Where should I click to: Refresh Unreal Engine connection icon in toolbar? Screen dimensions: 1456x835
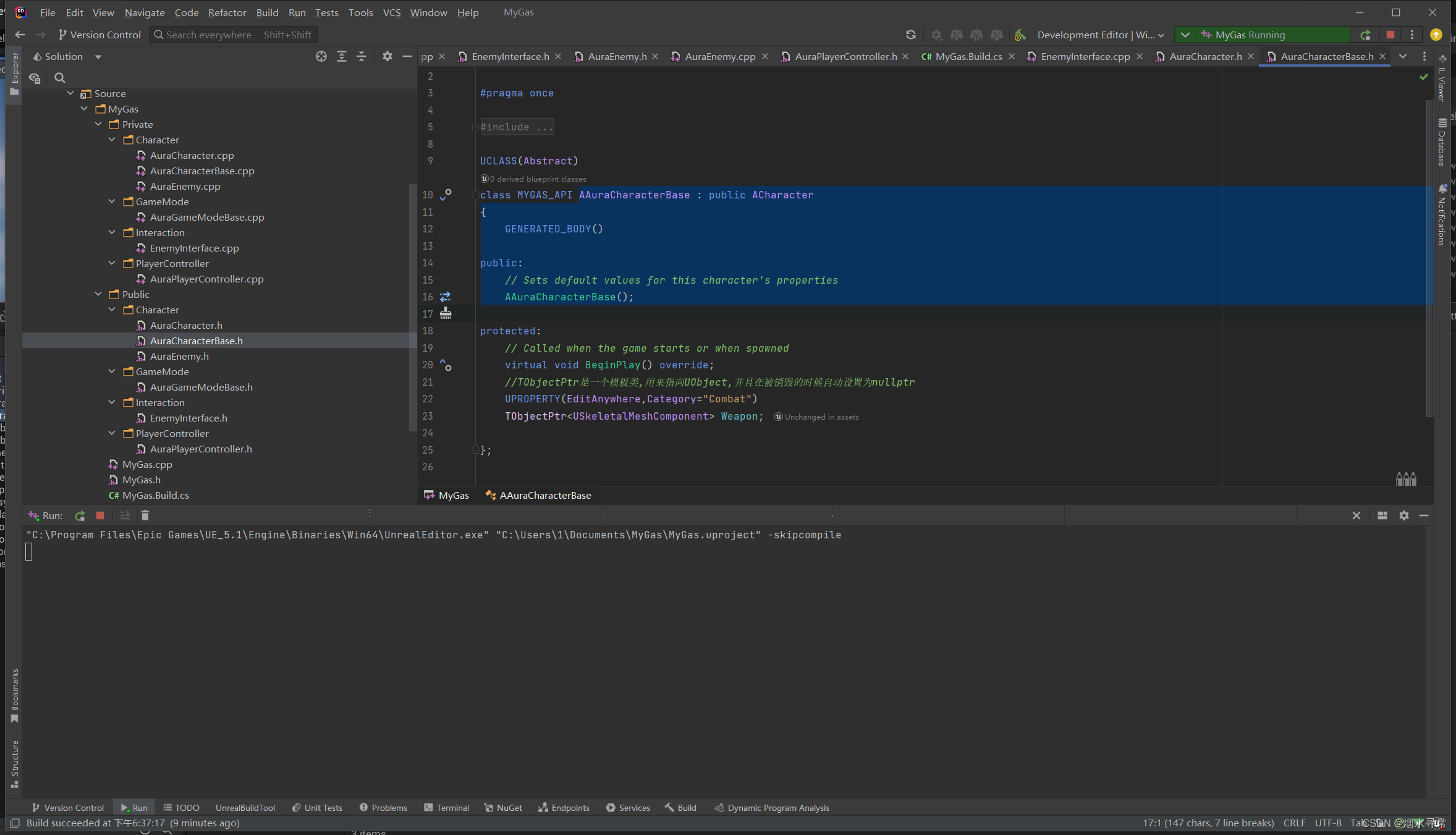point(910,35)
